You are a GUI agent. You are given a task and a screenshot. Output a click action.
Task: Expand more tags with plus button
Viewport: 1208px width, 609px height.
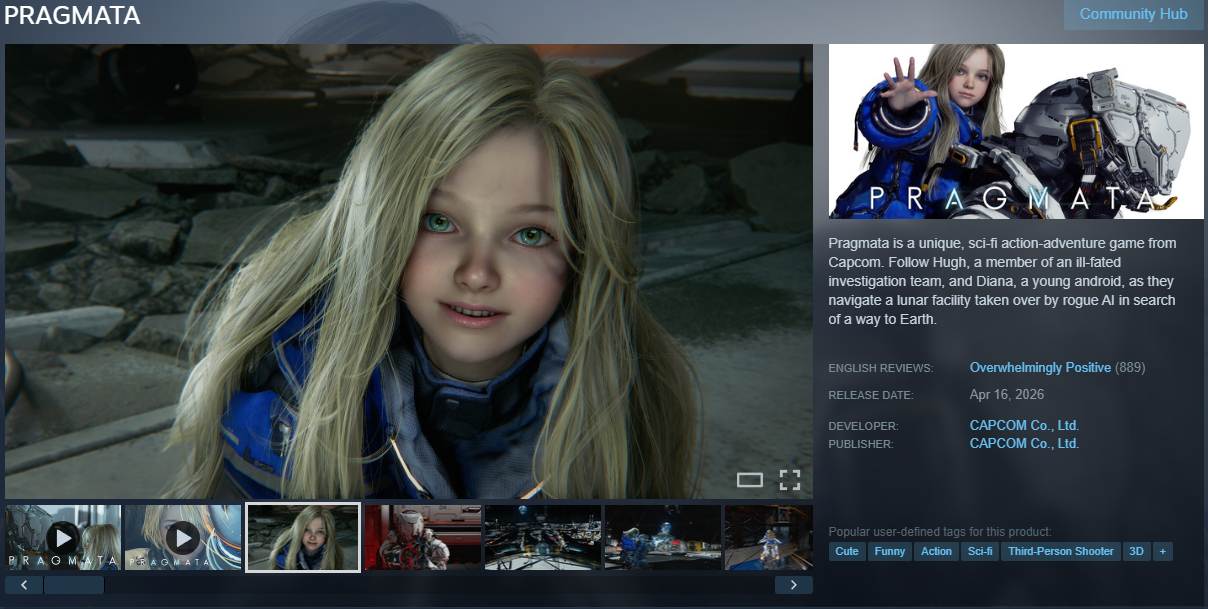[1162, 551]
